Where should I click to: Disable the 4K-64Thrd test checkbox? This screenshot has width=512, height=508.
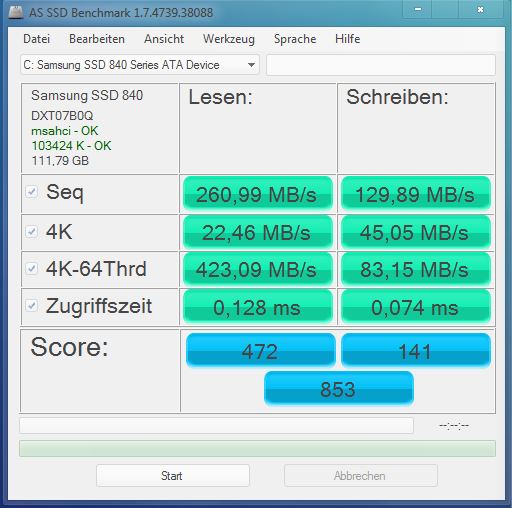pyautogui.click(x=32, y=268)
